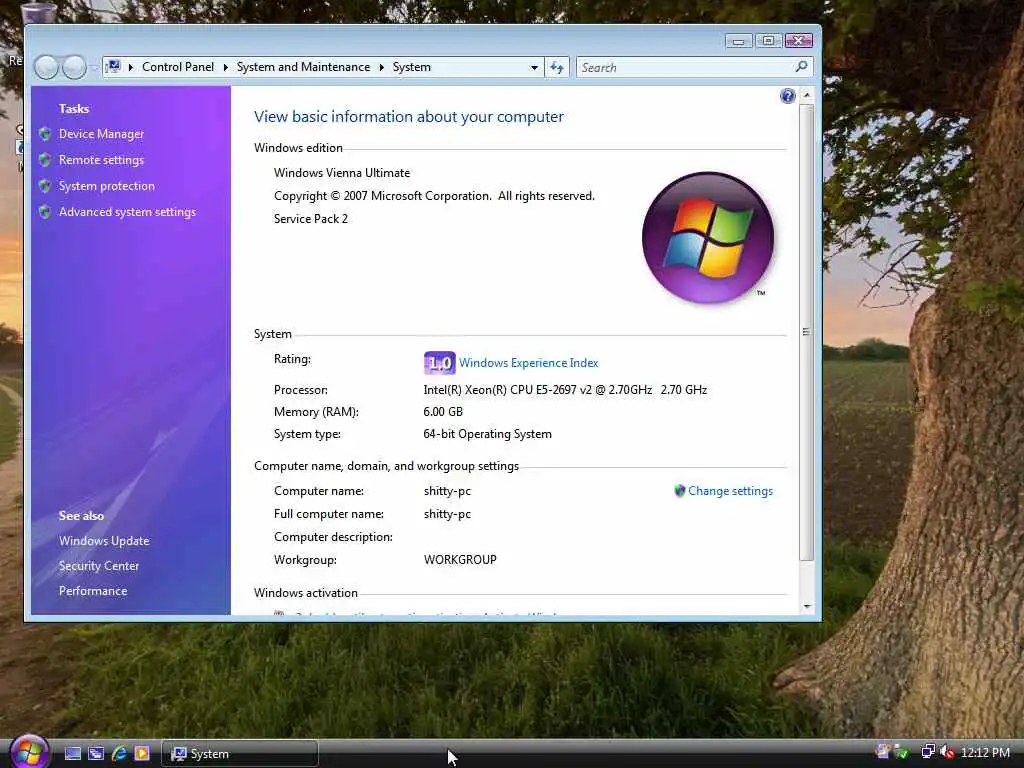Viewport: 1024px width, 768px height.
Task: Open Security Center under See also
Action: [99, 566]
